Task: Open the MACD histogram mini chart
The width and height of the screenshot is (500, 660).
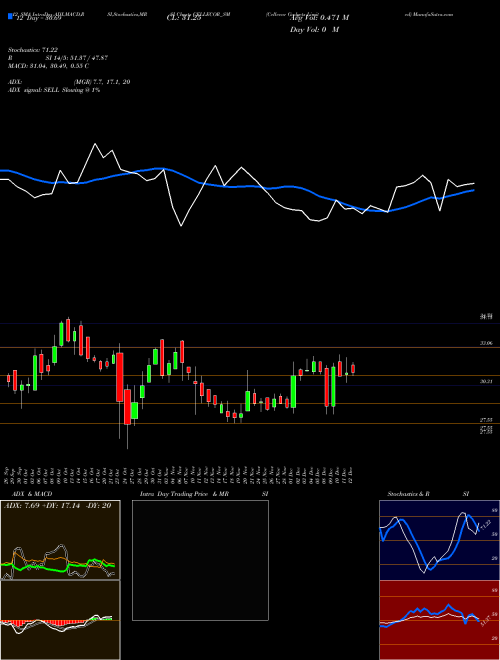Action: pyautogui.click(x=60, y=620)
